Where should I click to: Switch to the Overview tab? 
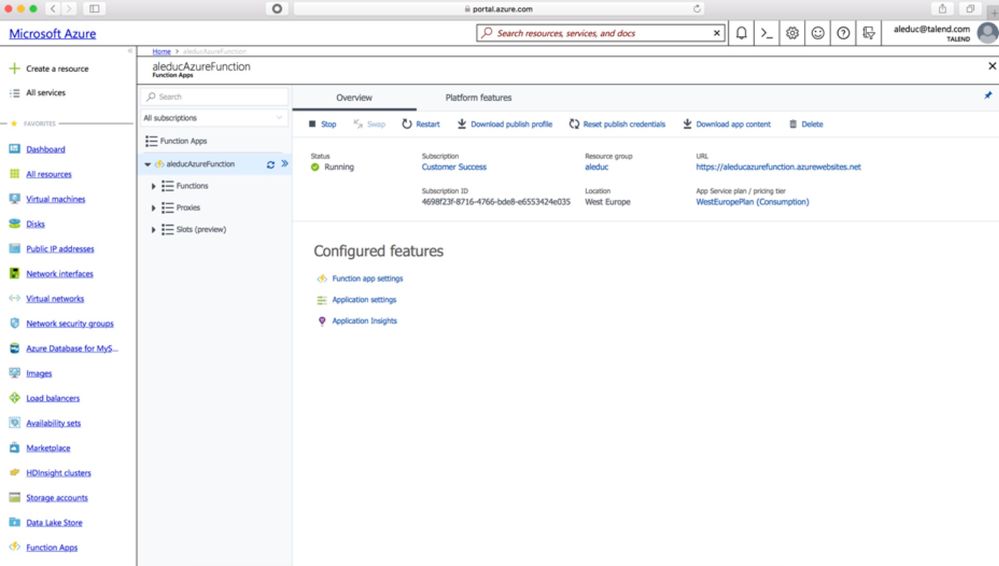click(354, 98)
